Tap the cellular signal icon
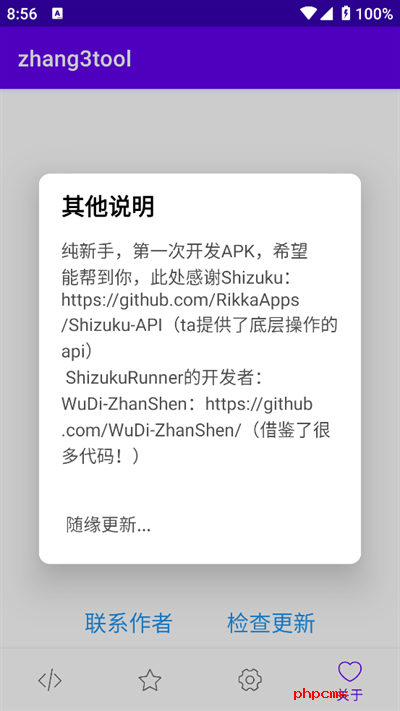The width and height of the screenshot is (400, 711). 327,14
